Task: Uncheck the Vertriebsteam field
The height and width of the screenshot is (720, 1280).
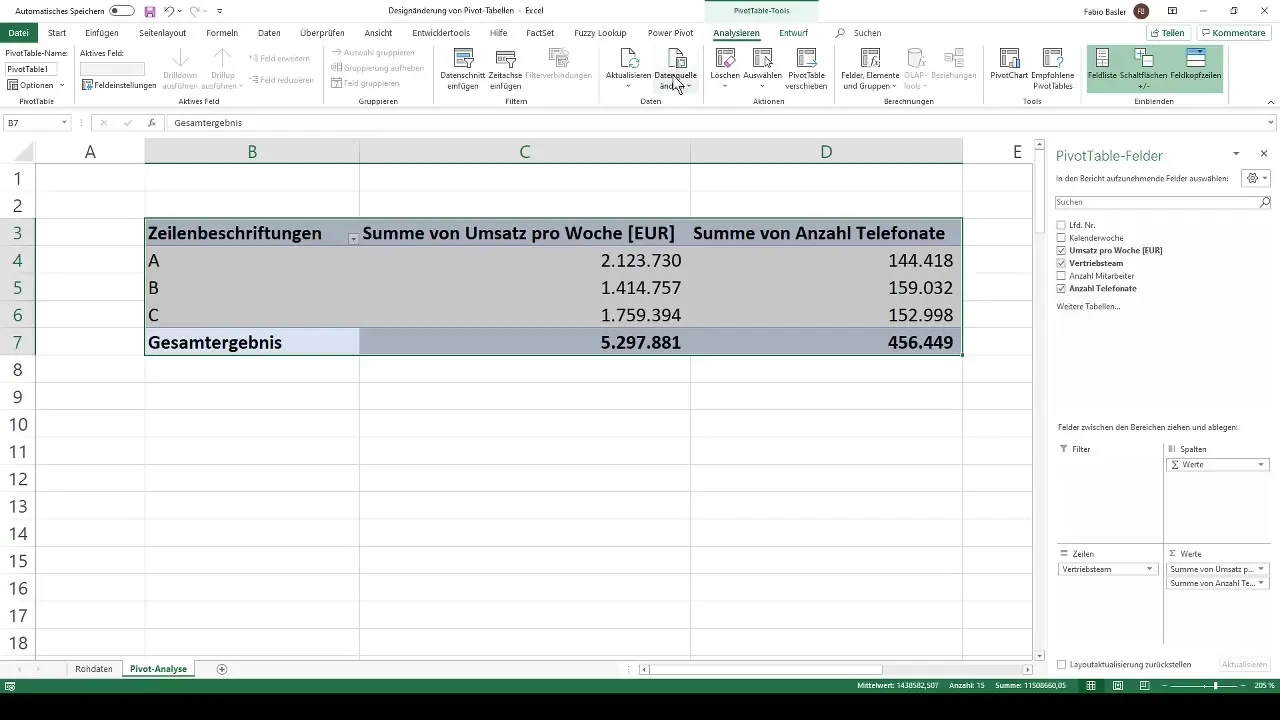Action: 1062,263
